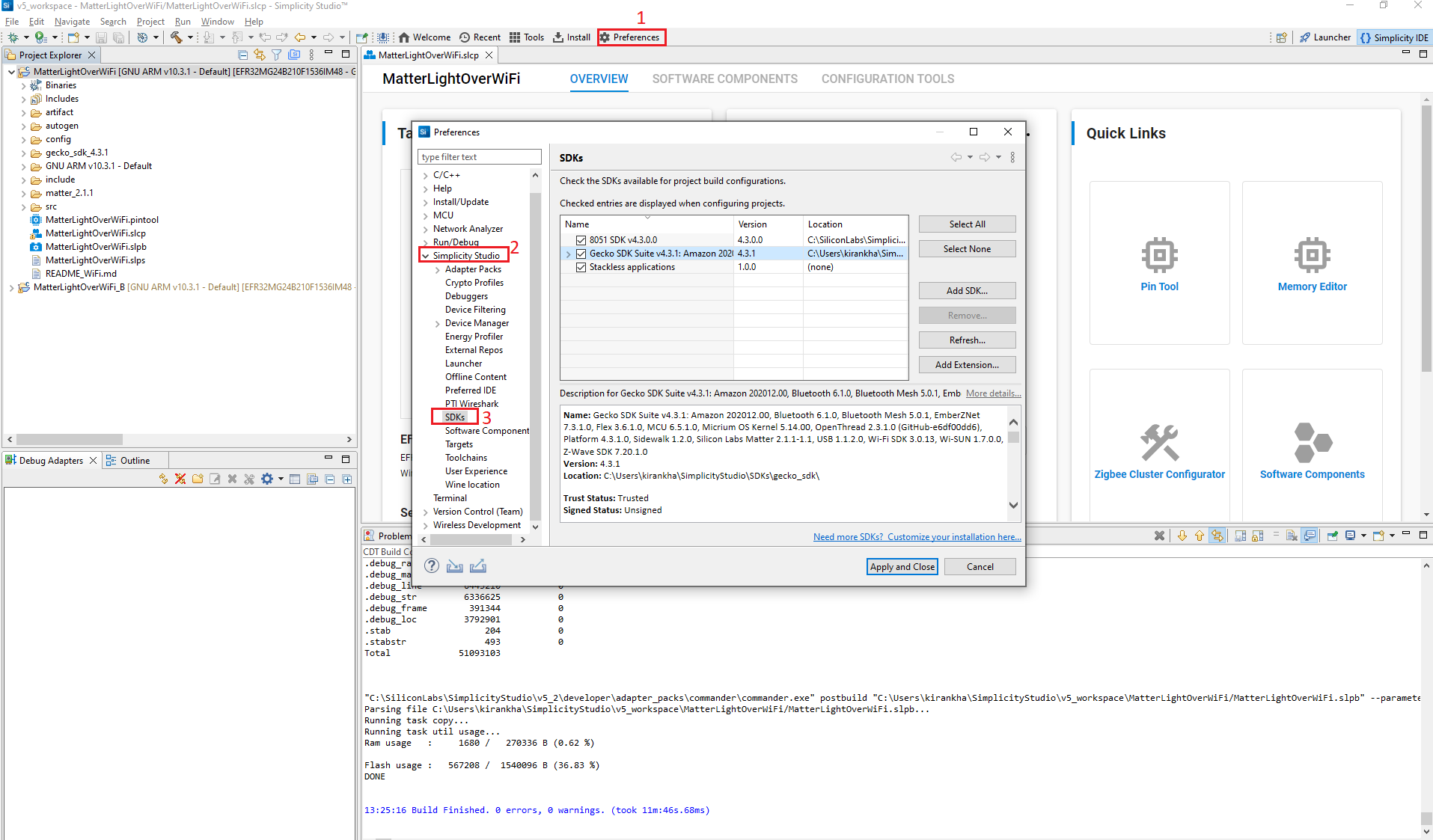This screenshot has height=840, width=1433.
Task: Click the type filter text field
Action: 479,157
